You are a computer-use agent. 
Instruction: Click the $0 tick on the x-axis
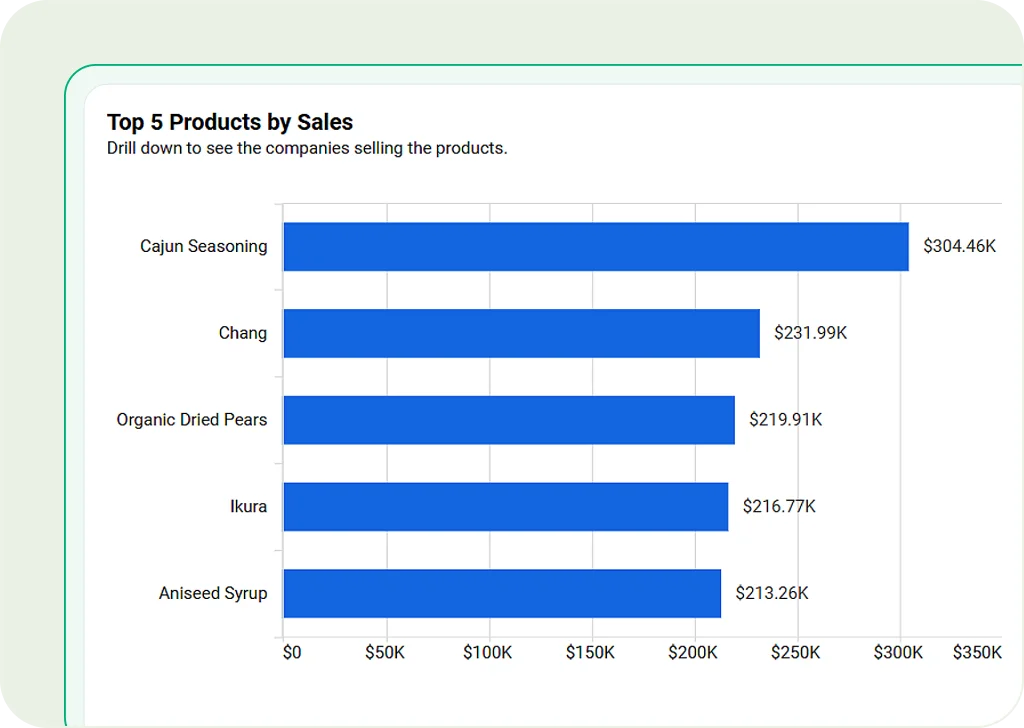[291, 654]
